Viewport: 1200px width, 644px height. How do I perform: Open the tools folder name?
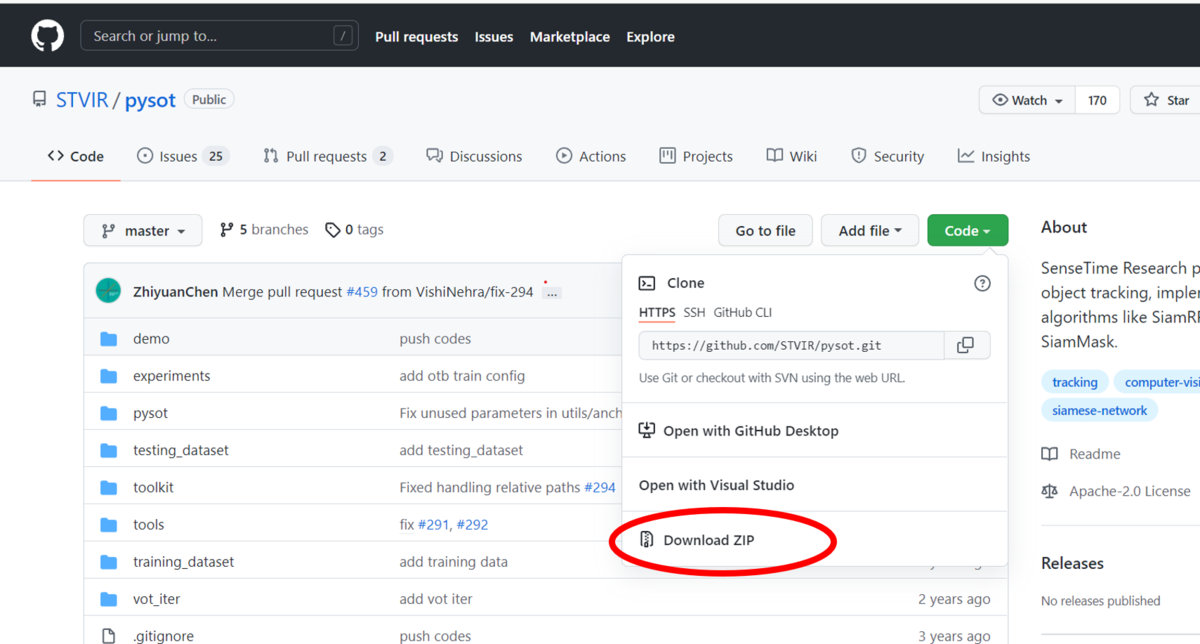pos(148,524)
